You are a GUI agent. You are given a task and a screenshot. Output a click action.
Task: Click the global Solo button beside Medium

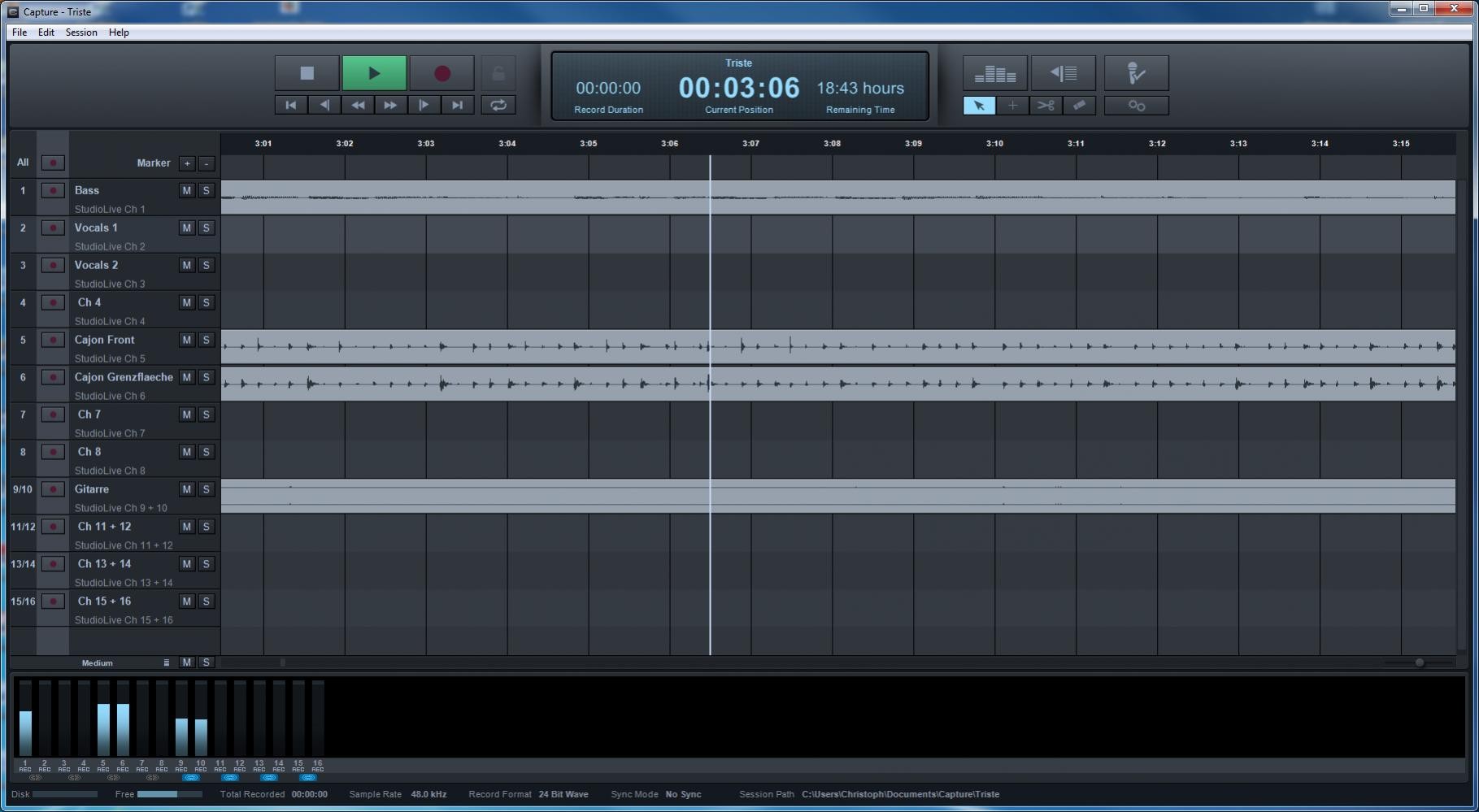(207, 662)
